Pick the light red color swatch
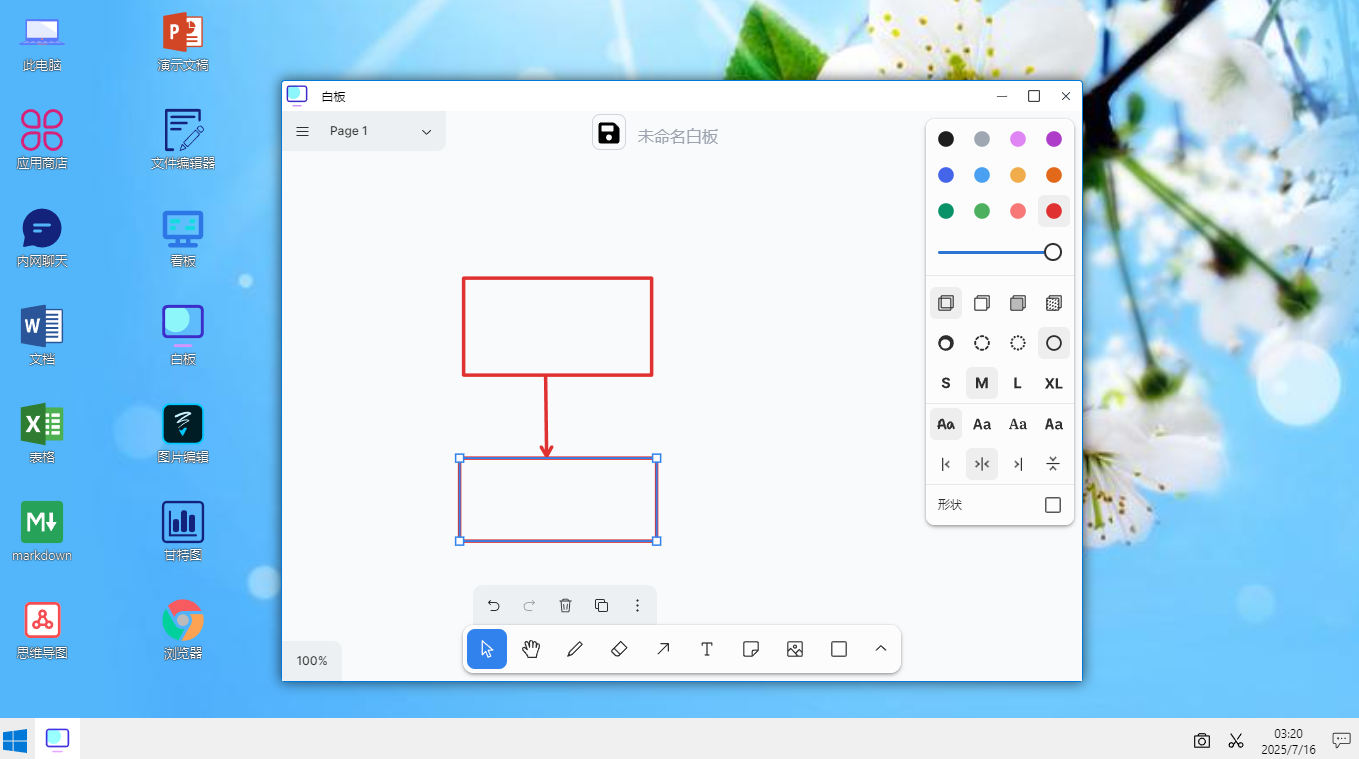Image resolution: width=1359 pixels, height=759 pixels. (1018, 211)
